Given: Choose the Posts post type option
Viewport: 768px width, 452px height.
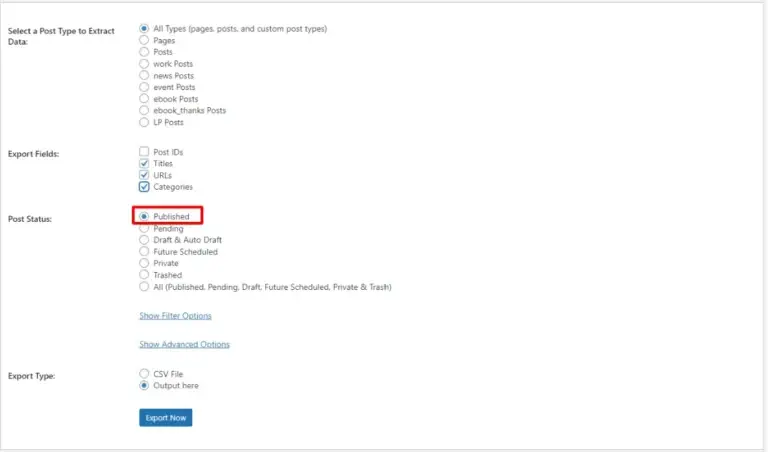Looking at the screenshot, I should [144, 52].
